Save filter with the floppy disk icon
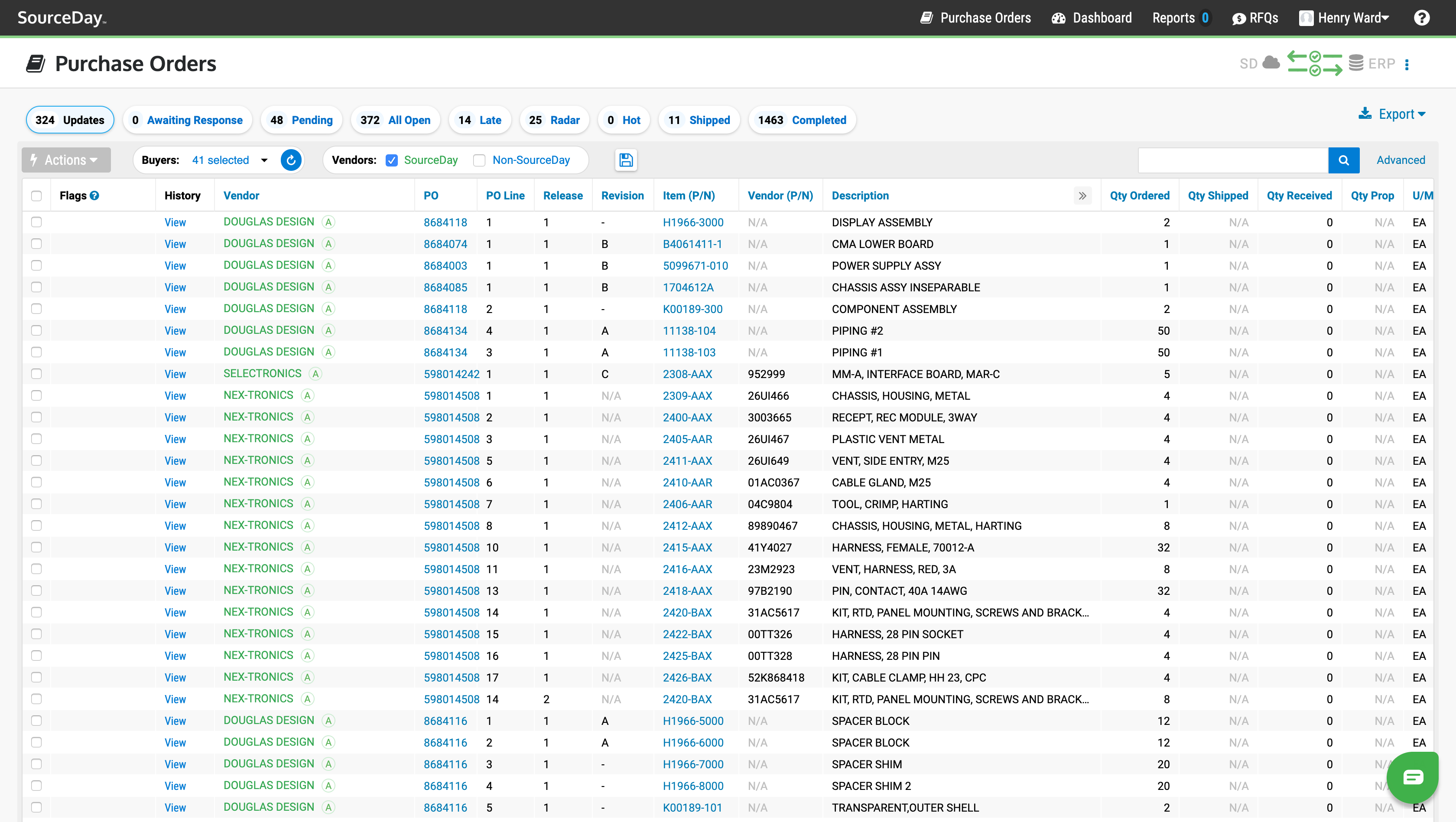1456x822 pixels. point(626,160)
